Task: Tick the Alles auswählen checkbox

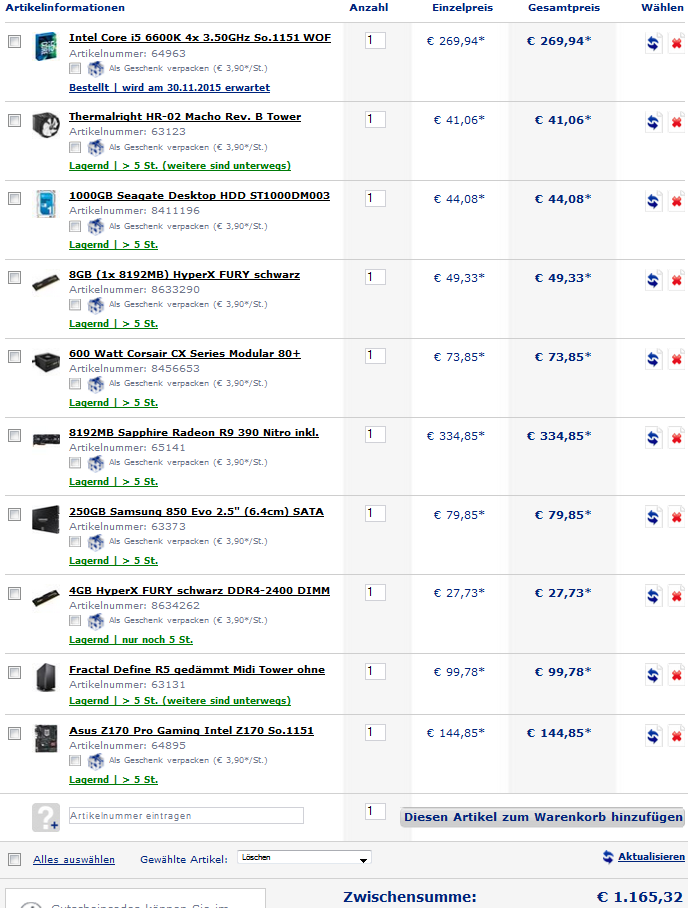Action: (14, 859)
